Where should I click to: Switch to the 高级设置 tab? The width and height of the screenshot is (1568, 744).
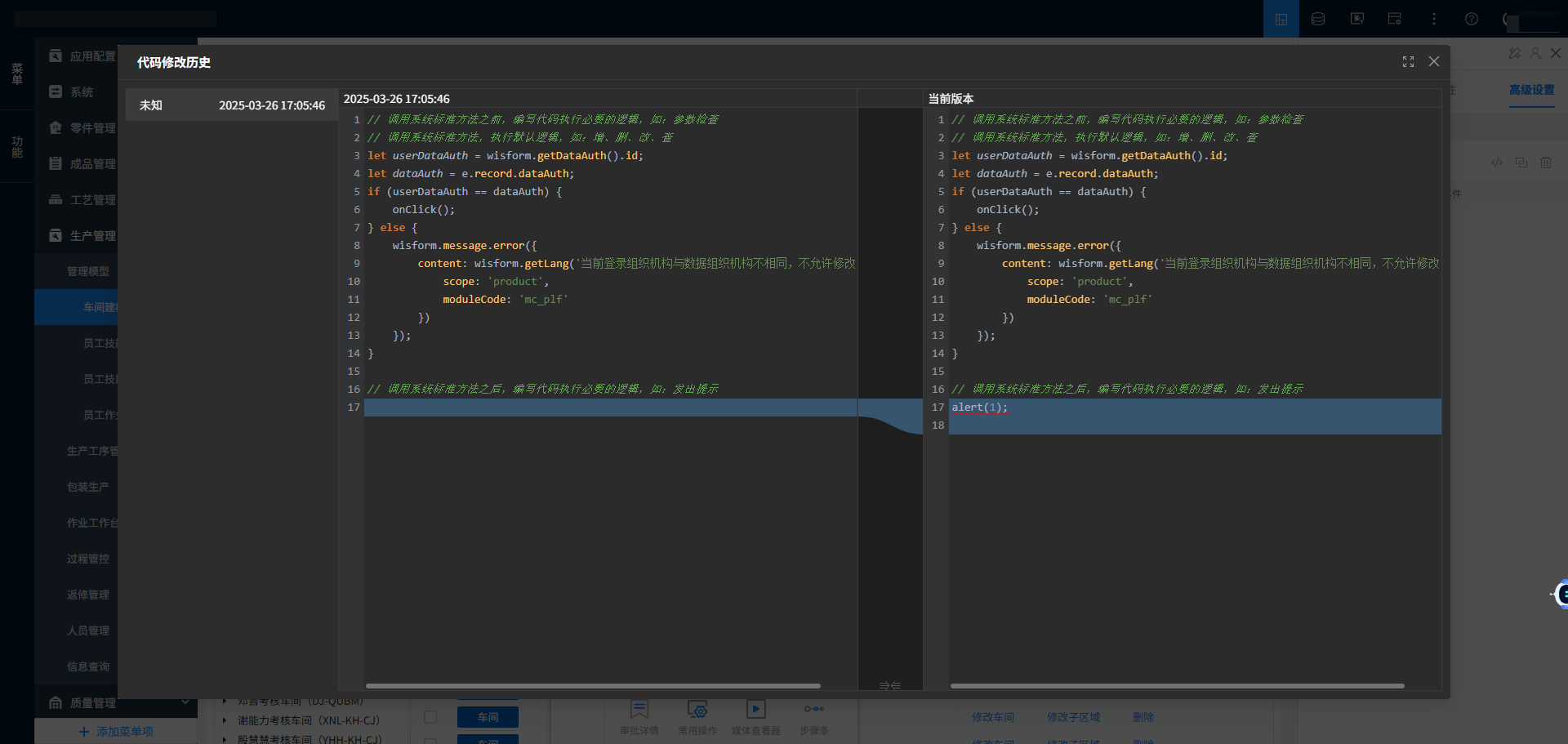[1531, 90]
